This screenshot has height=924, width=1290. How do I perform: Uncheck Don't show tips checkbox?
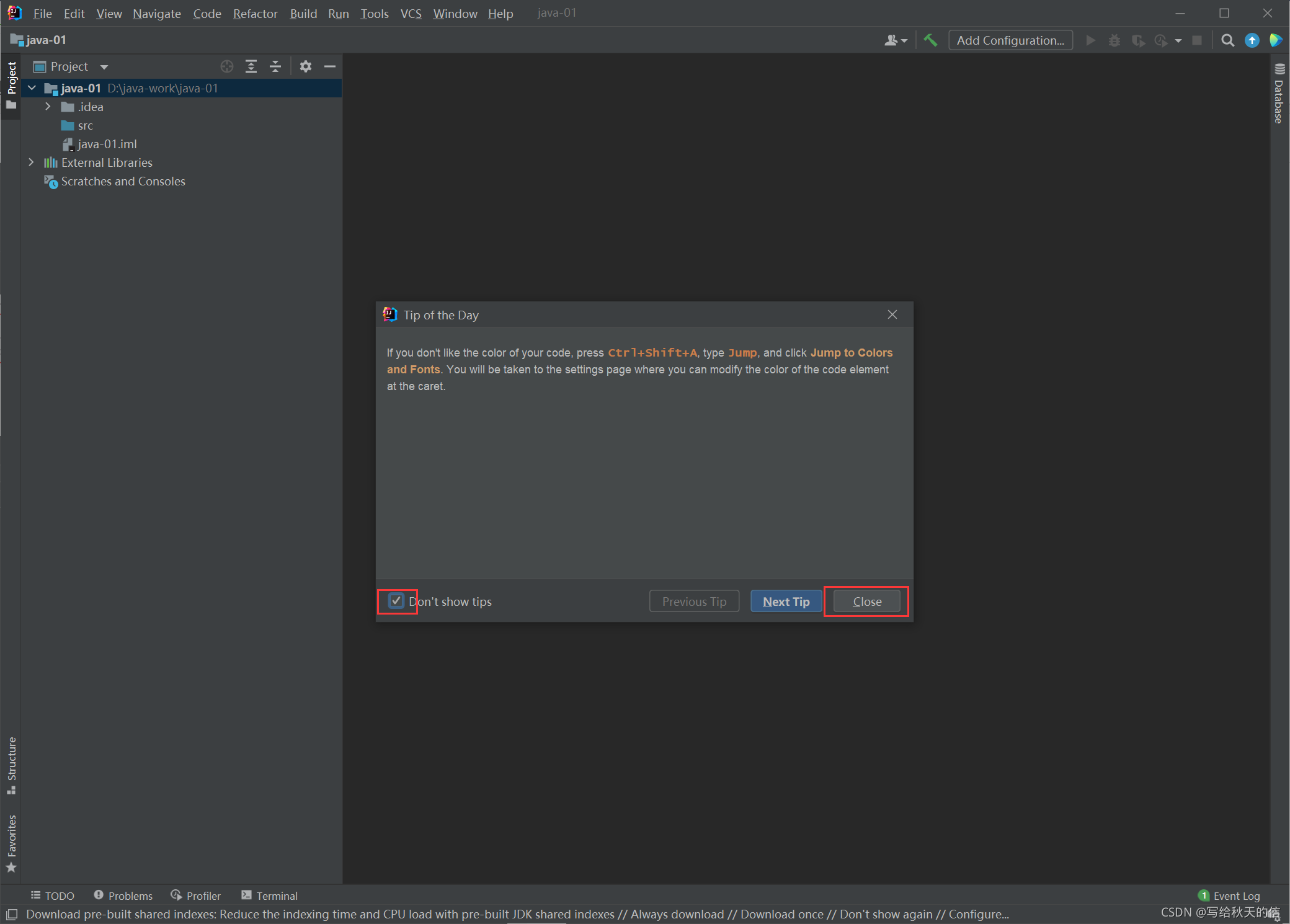click(396, 600)
